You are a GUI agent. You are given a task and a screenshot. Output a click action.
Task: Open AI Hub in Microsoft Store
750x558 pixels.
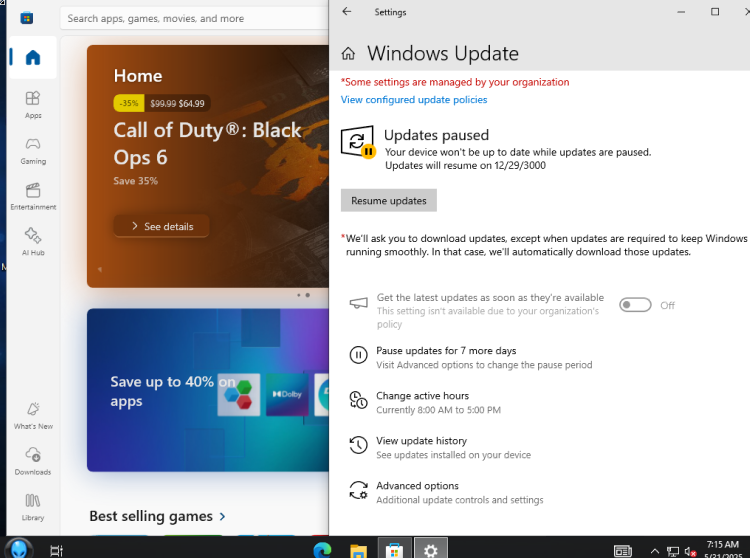pos(33,241)
